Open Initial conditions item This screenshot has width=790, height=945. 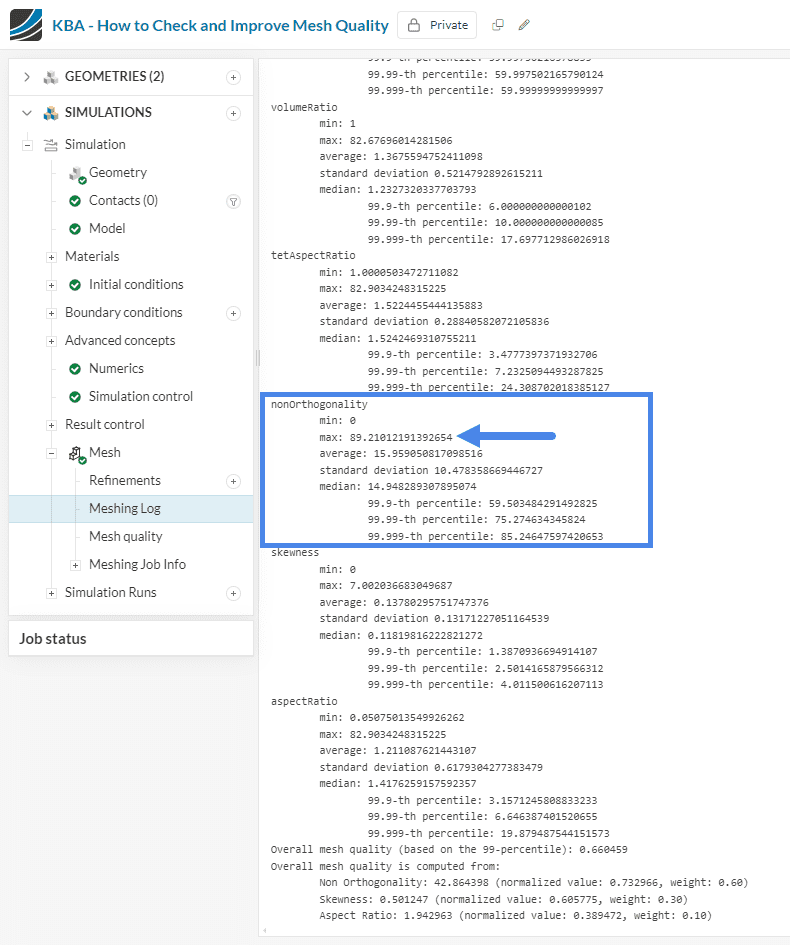pyautogui.click(x=136, y=284)
